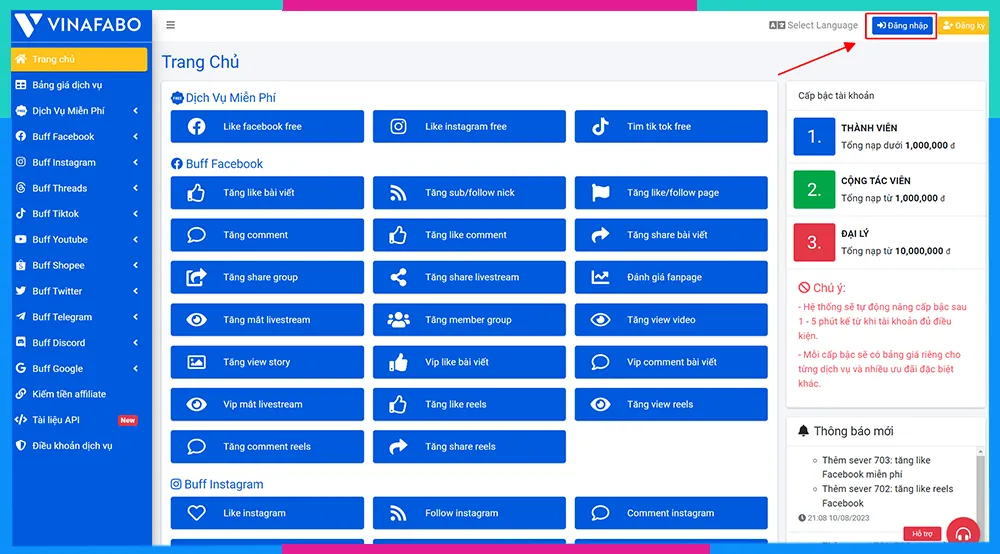
Task: Click Instagram icon on Like instagram free
Action: pos(398,126)
